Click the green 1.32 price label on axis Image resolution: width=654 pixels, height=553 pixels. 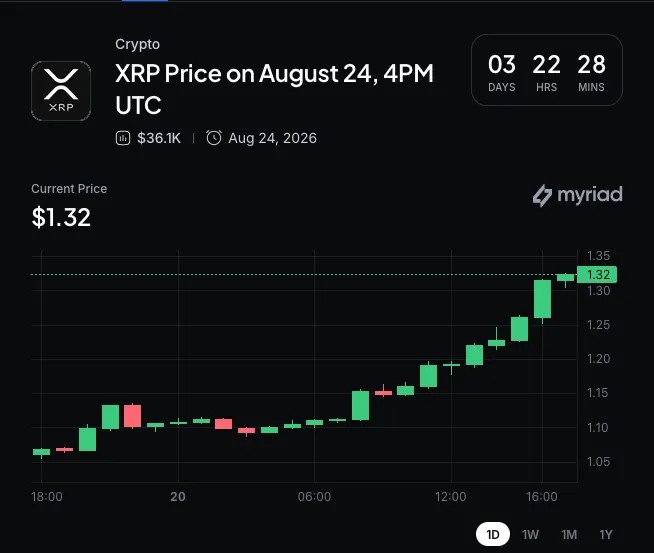pyautogui.click(x=597, y=274)
